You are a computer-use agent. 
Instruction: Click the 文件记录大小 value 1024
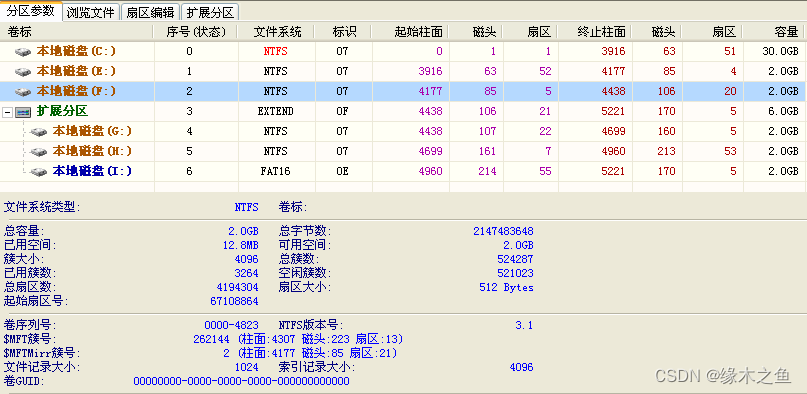[x=246, y=367]
